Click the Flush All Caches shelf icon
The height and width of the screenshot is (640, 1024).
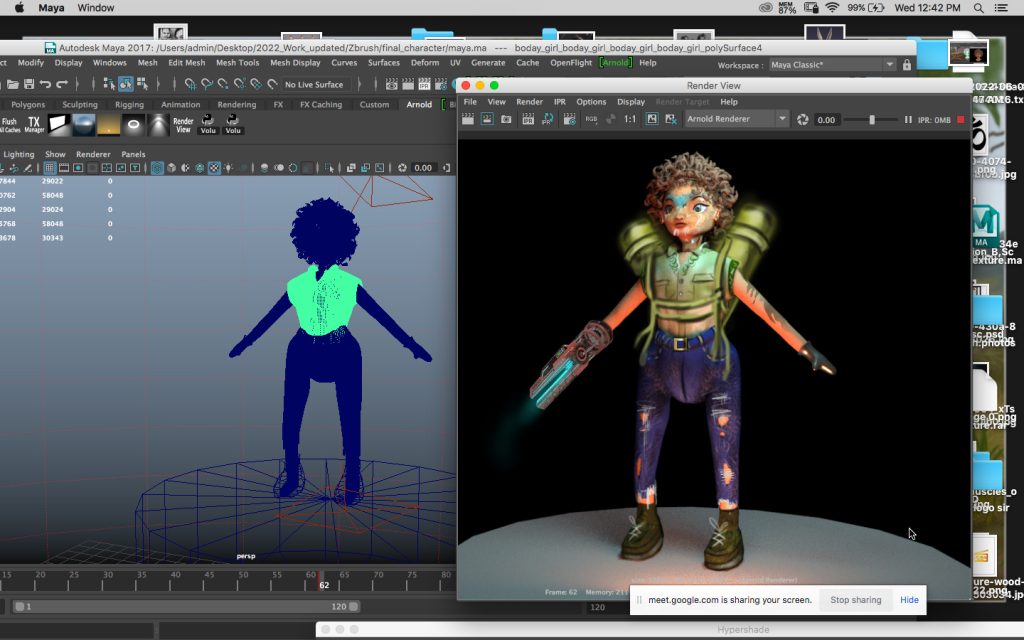tap(9, 125)
